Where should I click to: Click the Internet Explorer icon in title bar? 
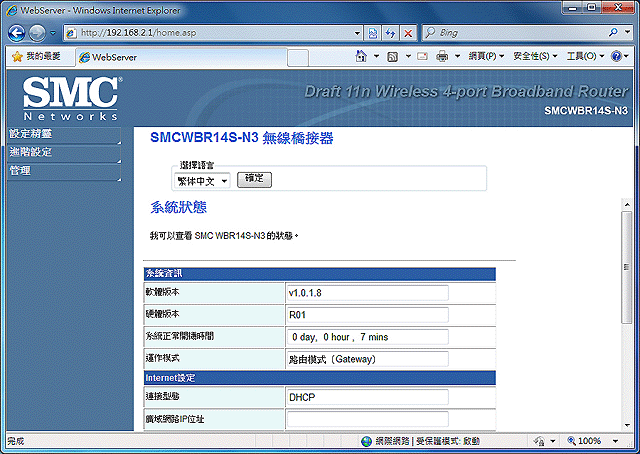pos(11,10)
